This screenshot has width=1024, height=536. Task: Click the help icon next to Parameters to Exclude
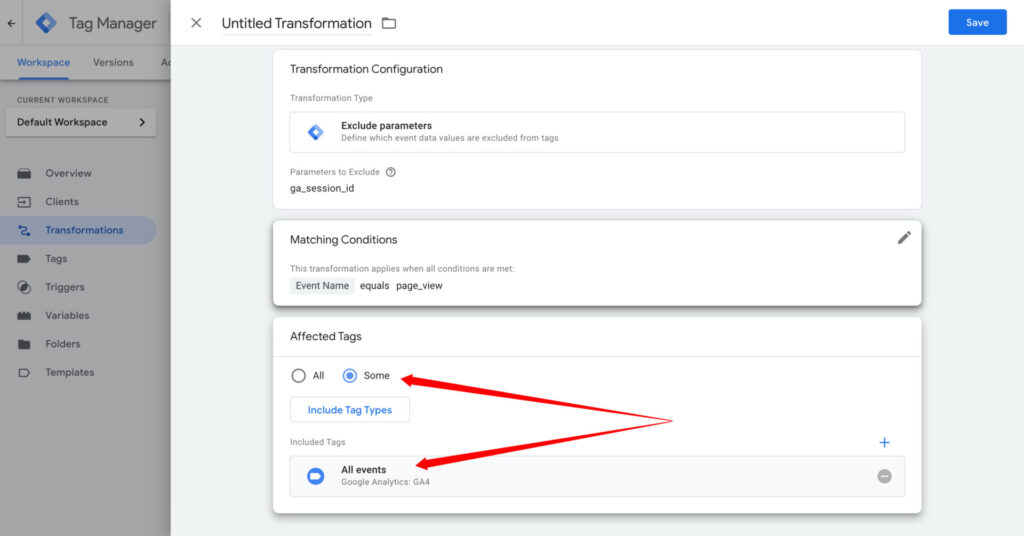(391, 172)
